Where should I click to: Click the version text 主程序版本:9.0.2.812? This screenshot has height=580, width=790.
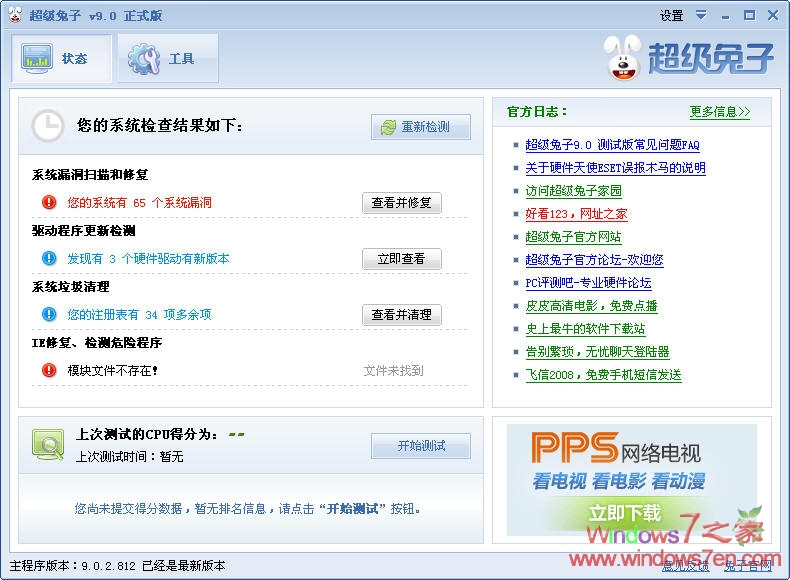pyautogui.click(x=73, y=566)
